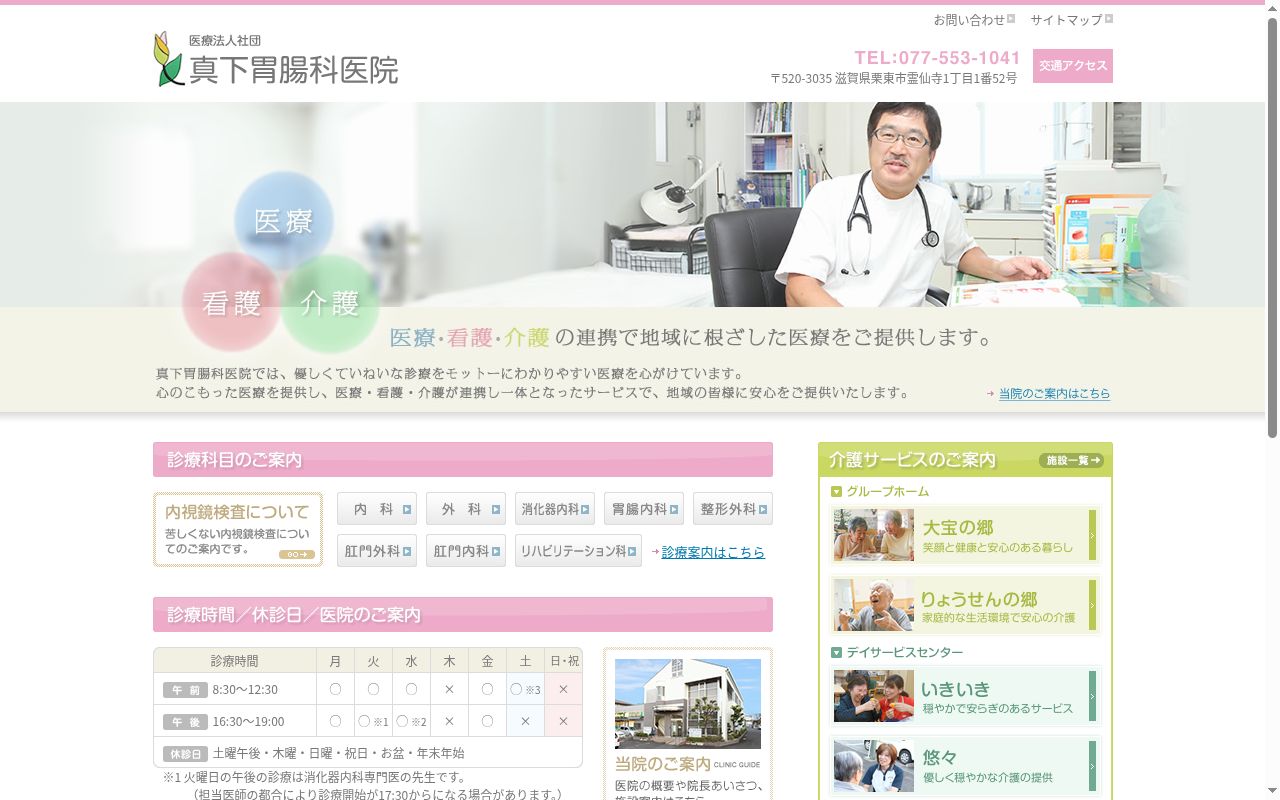The height and width of the screenshot is (800, 1280).
Task: Click the ※3 Saturday morning cell
Action: point(525,689)
